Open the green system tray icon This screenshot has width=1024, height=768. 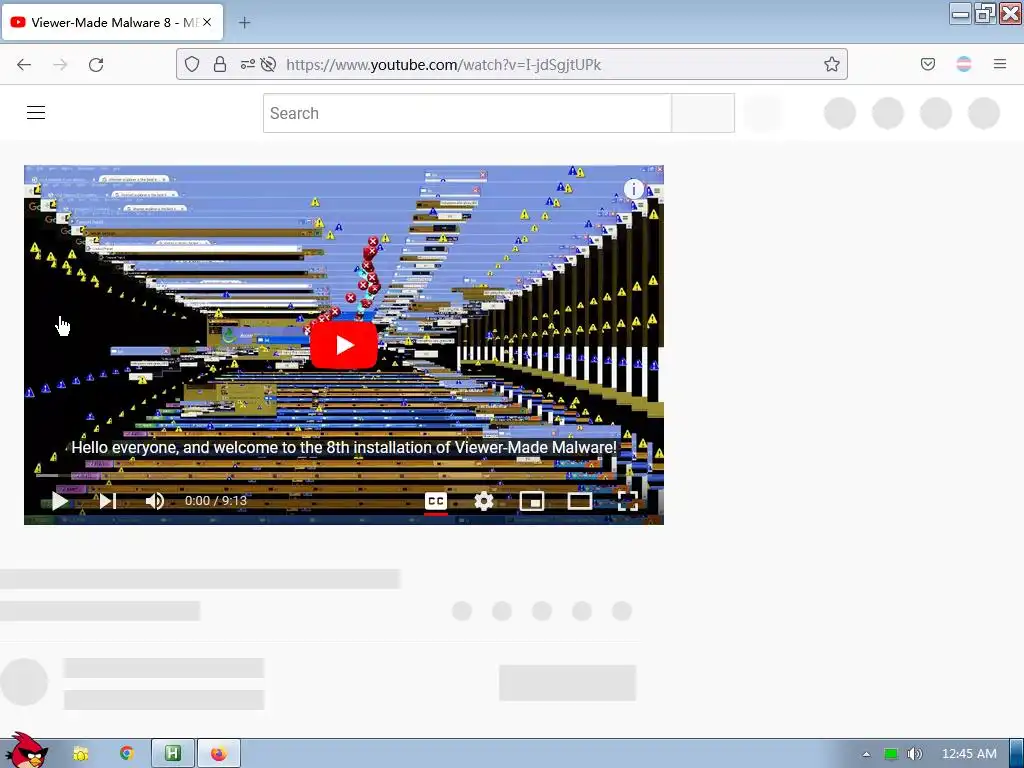click(891, 754)
